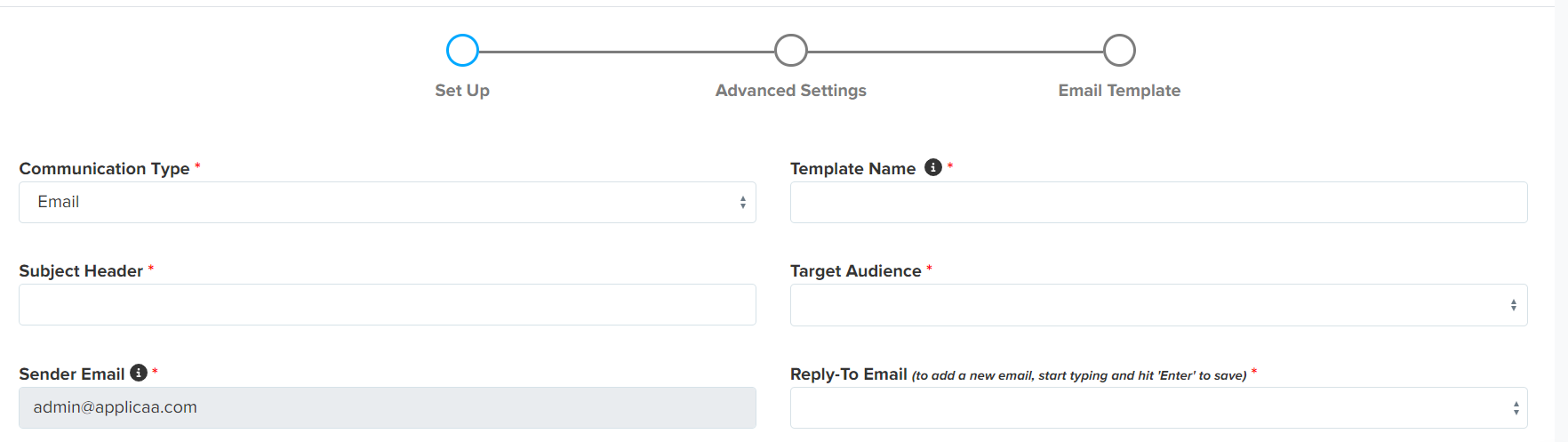1568x442 pixels.
Task: Click the Email Template step circle
Action: click(x=1119, y=51)
